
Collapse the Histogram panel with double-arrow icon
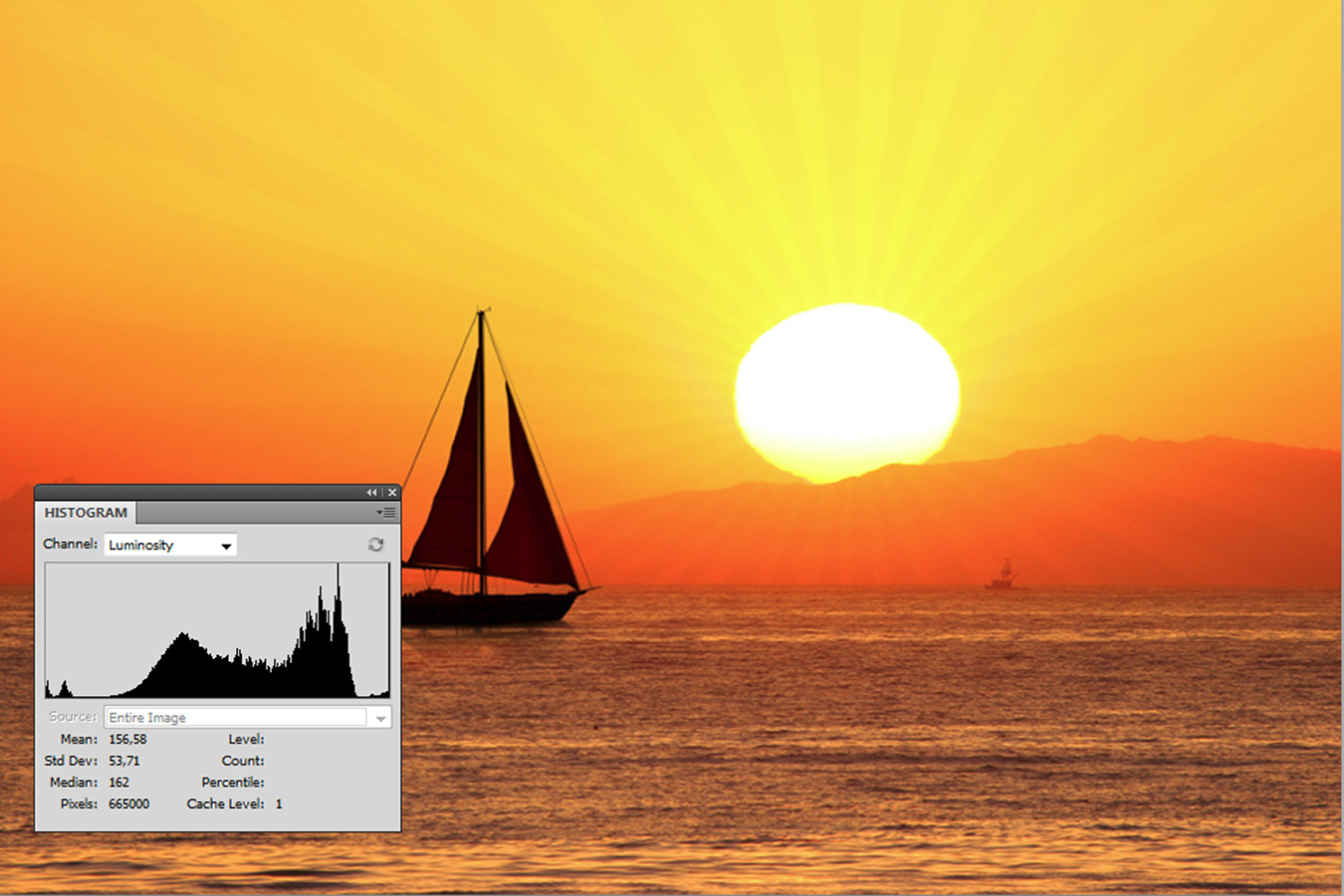click(x=371, y=493)
